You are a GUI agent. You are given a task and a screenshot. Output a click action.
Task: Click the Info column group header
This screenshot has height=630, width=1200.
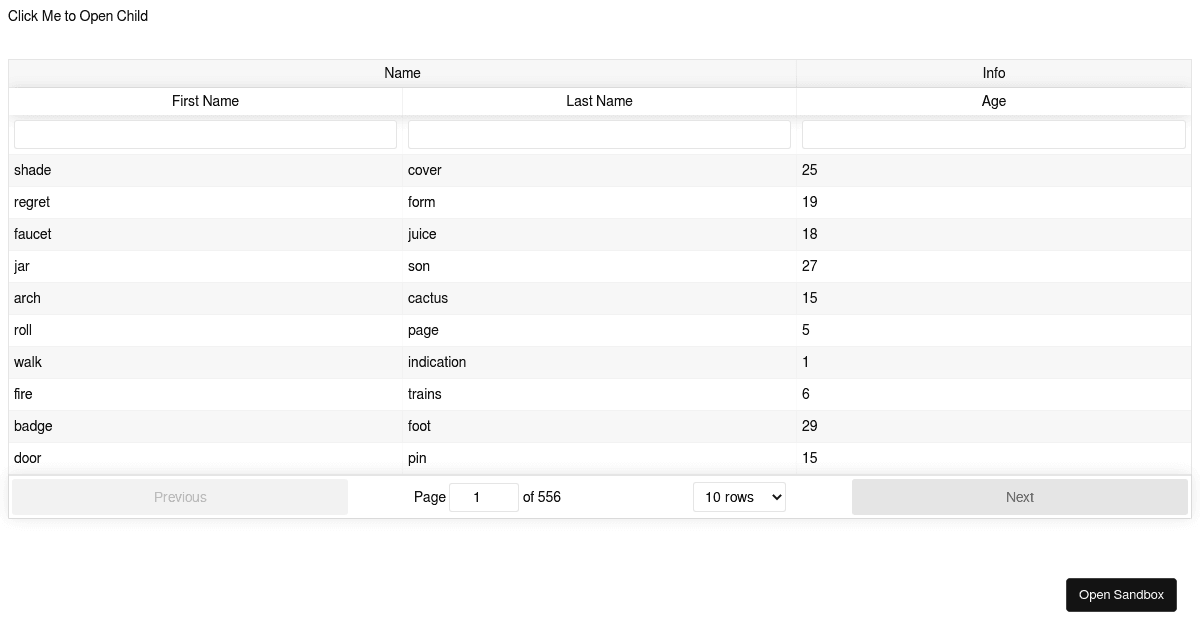tap(993, 72)
